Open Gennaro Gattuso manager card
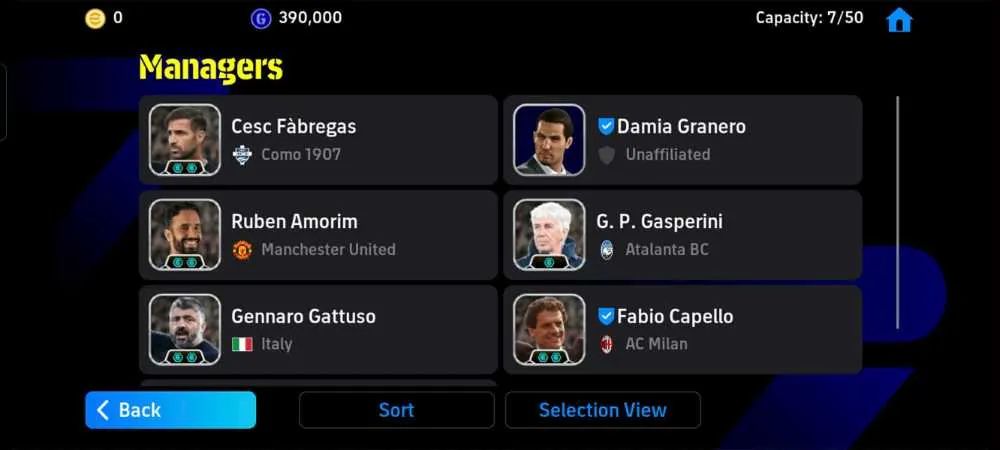 [318, 330]
